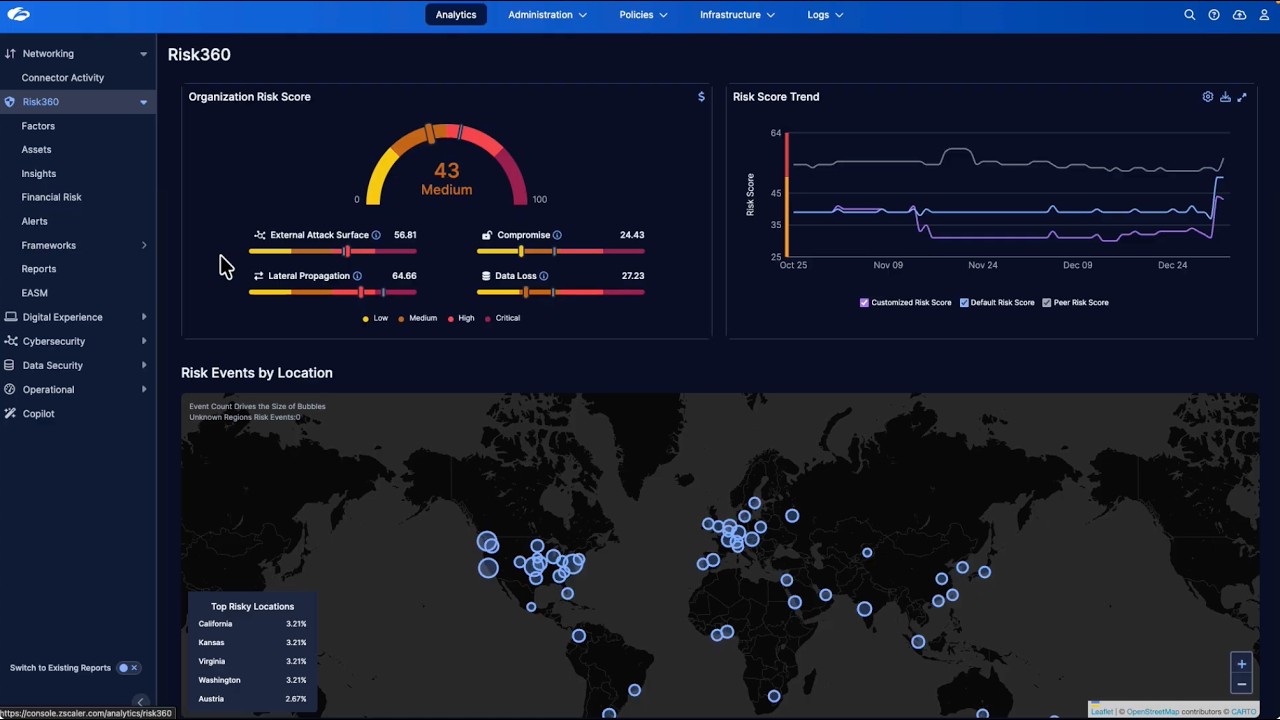Screen dimensions: 1280x720
Task: Zoom out on the map with minus
Action: pyautogui.click(x=1242, y=685)
